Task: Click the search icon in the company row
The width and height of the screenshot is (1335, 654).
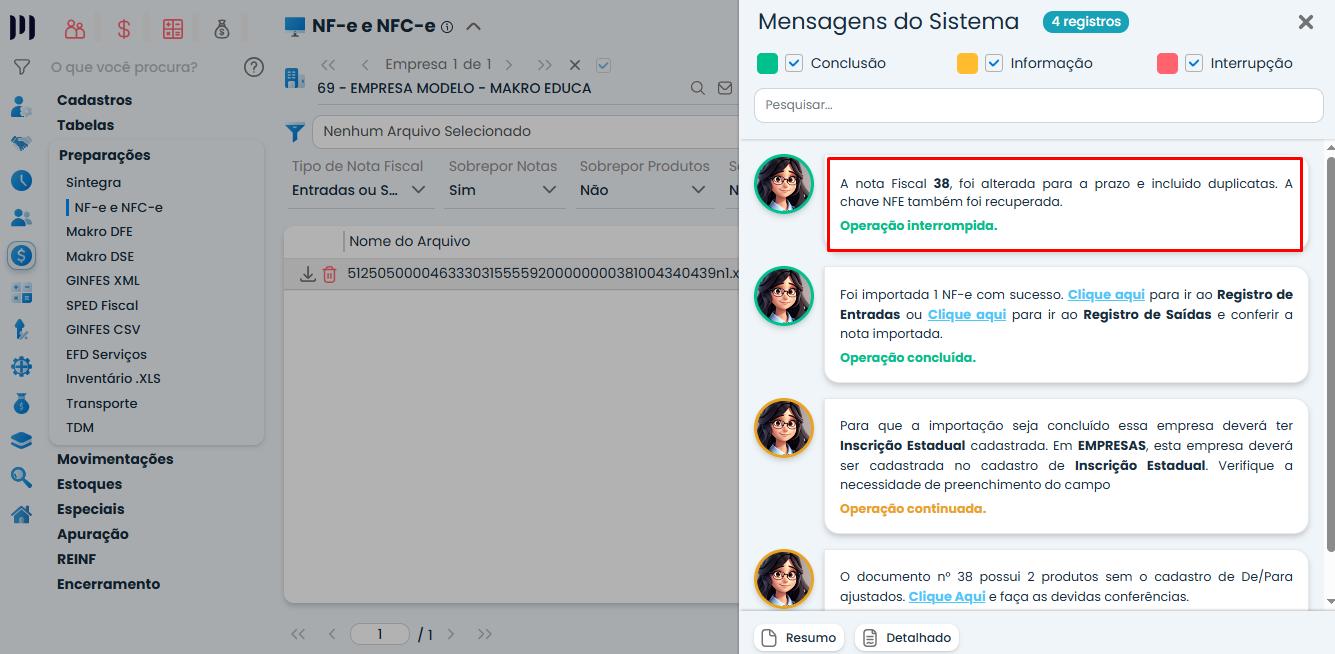Action: [698, 88]
